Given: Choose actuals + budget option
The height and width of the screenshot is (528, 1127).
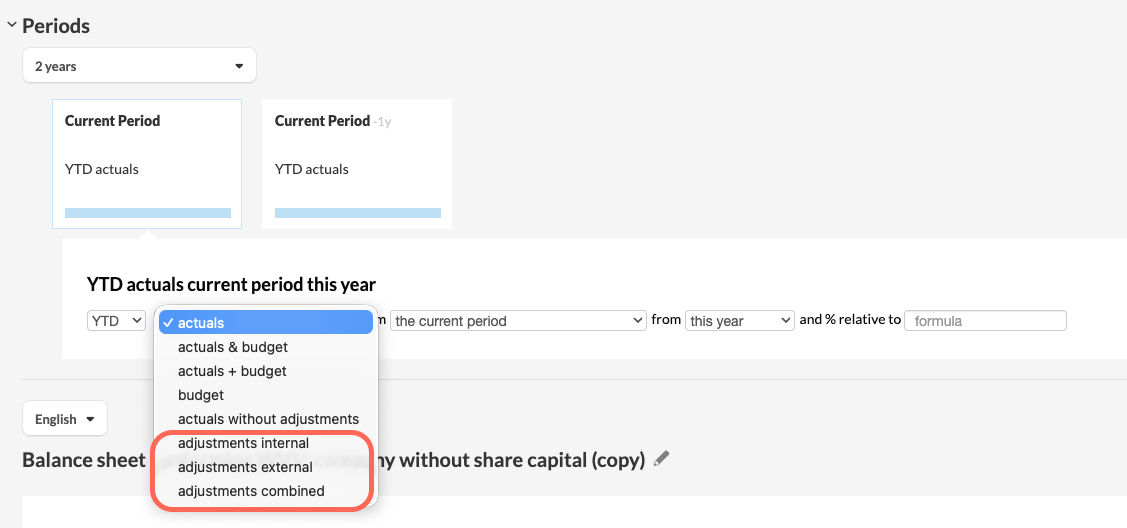Looking at the screenshot, I should [x=232, y=371].
